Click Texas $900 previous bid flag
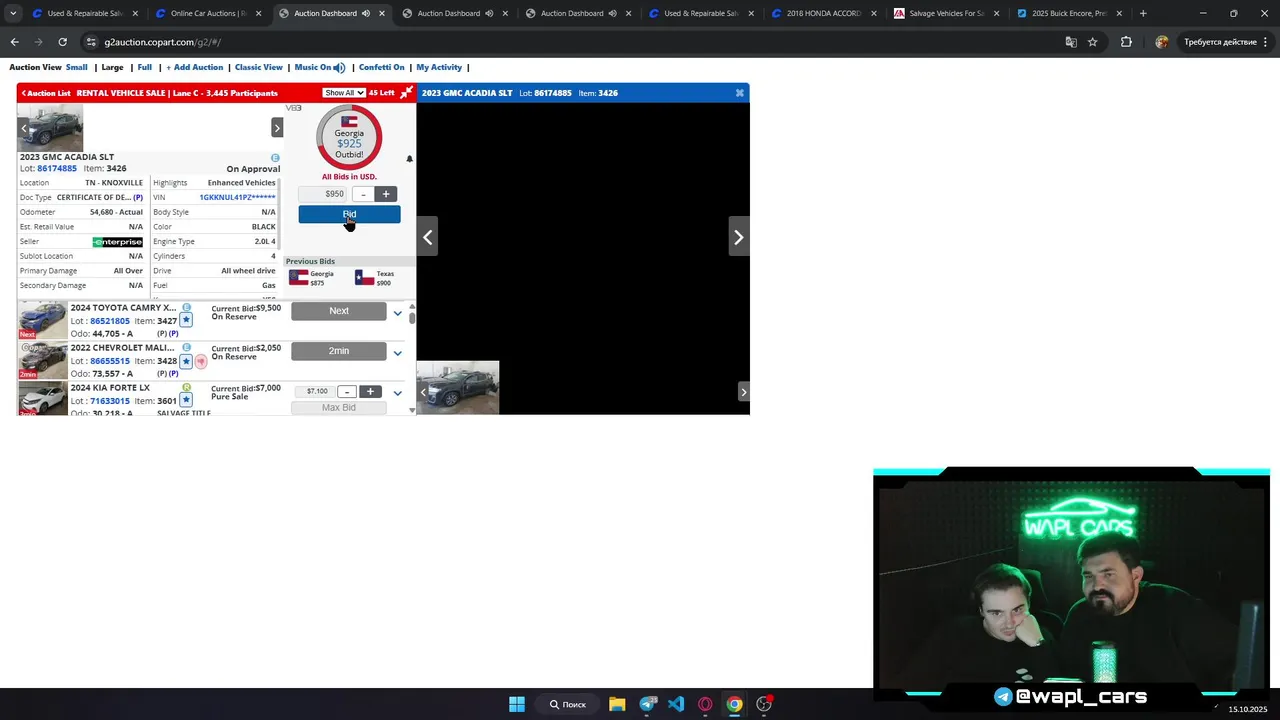The image size is (1280, 720). tap(365, 278)
